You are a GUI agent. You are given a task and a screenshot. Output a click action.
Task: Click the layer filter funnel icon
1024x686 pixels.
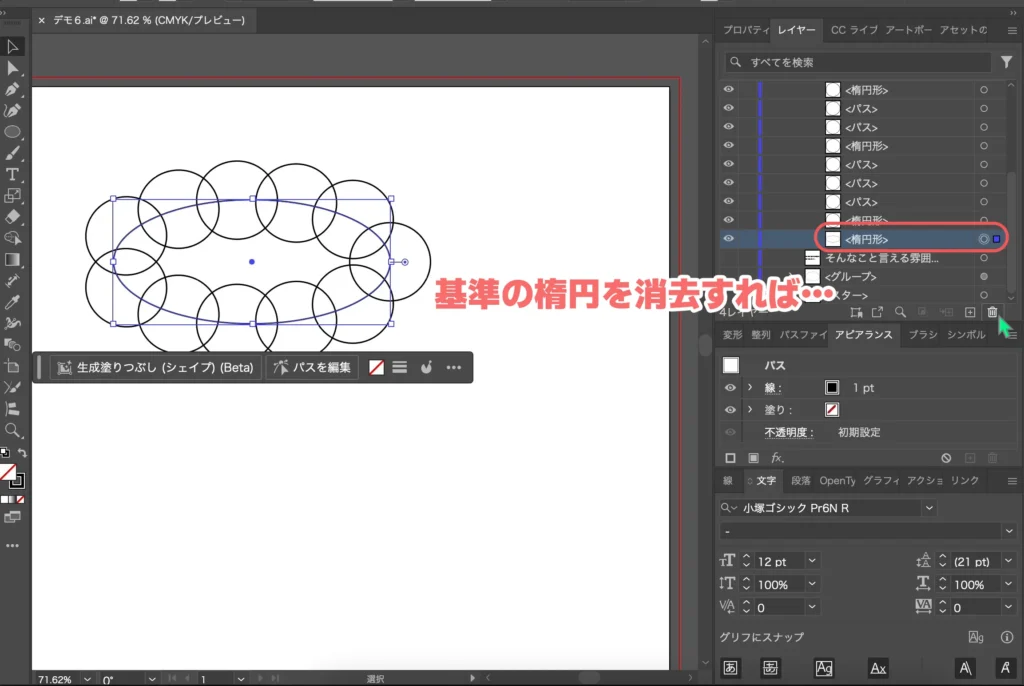(x=1006, y=62)
